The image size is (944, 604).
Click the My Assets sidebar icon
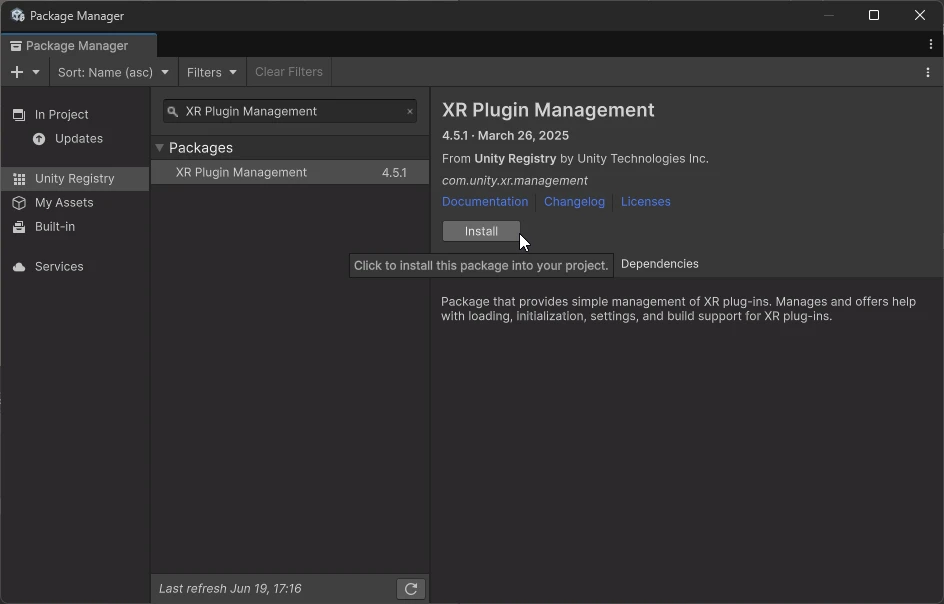tap(18, 202)
